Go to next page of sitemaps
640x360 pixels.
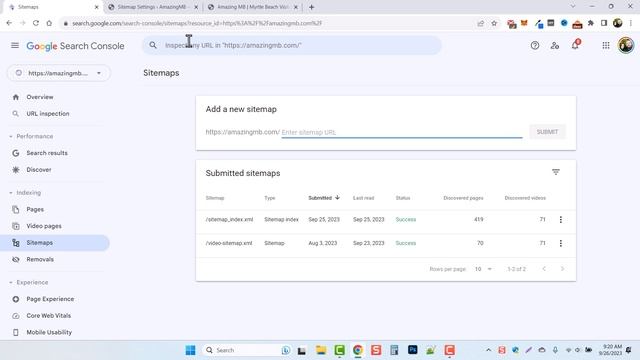[562, 269]
